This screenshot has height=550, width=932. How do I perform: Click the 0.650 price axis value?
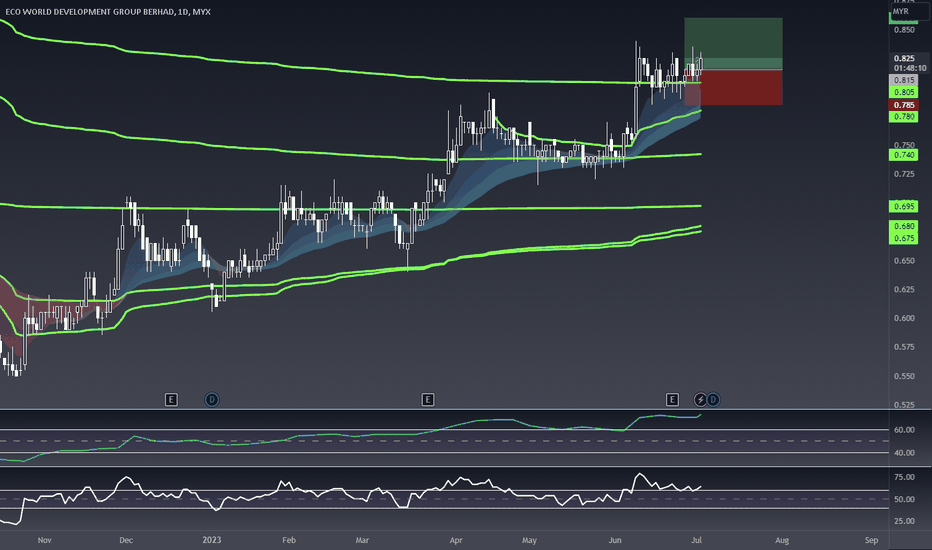[x=904, y=260]
